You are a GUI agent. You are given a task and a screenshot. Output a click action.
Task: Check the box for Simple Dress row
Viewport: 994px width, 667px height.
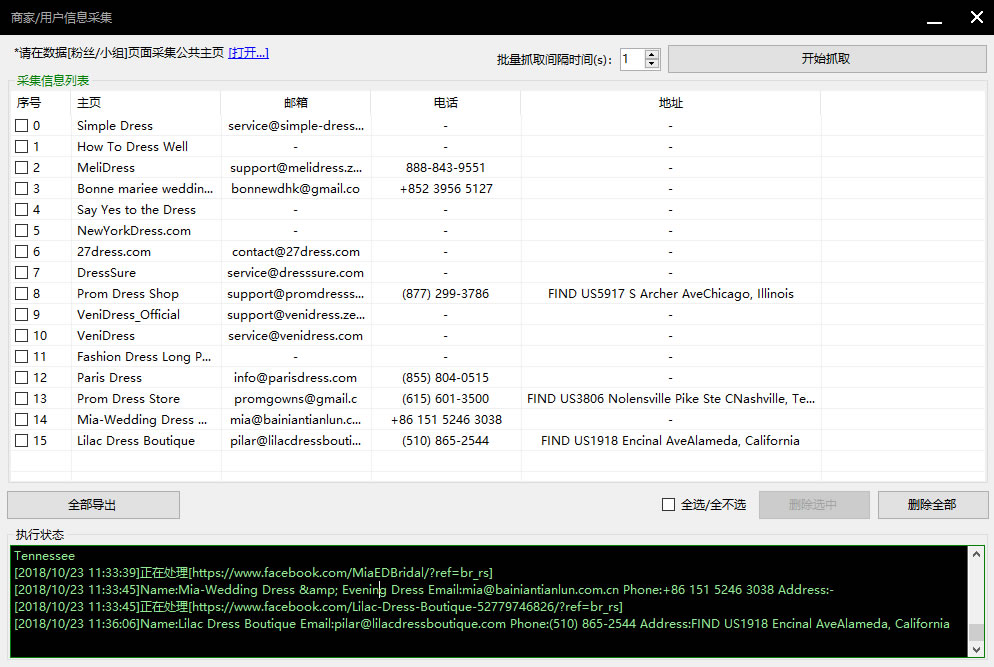21,126
